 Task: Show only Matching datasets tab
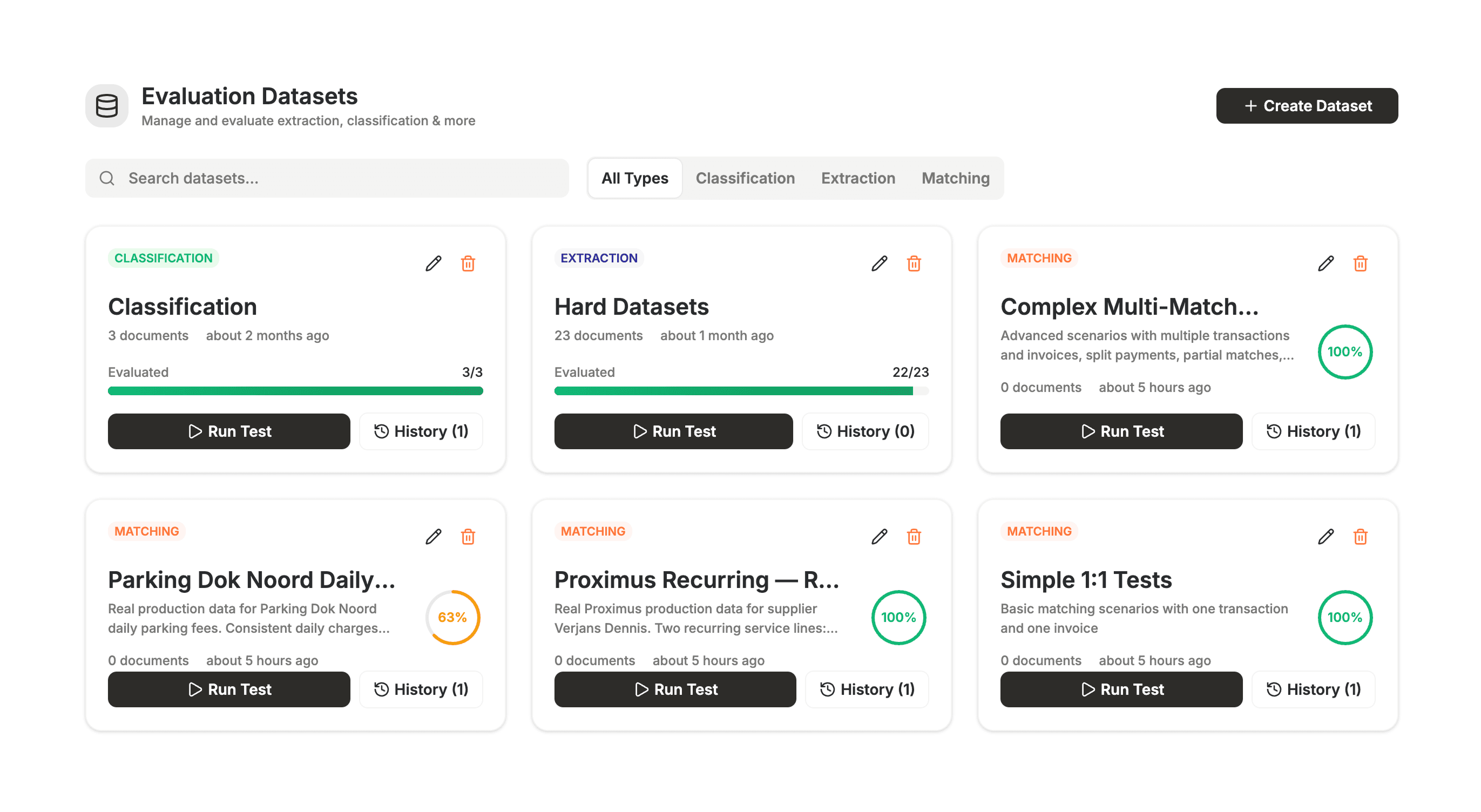pos(955,178)
